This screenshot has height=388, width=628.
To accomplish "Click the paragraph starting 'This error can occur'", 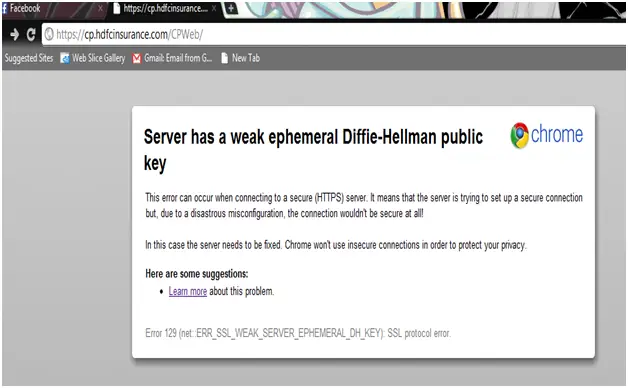I will tap(364, 205).
